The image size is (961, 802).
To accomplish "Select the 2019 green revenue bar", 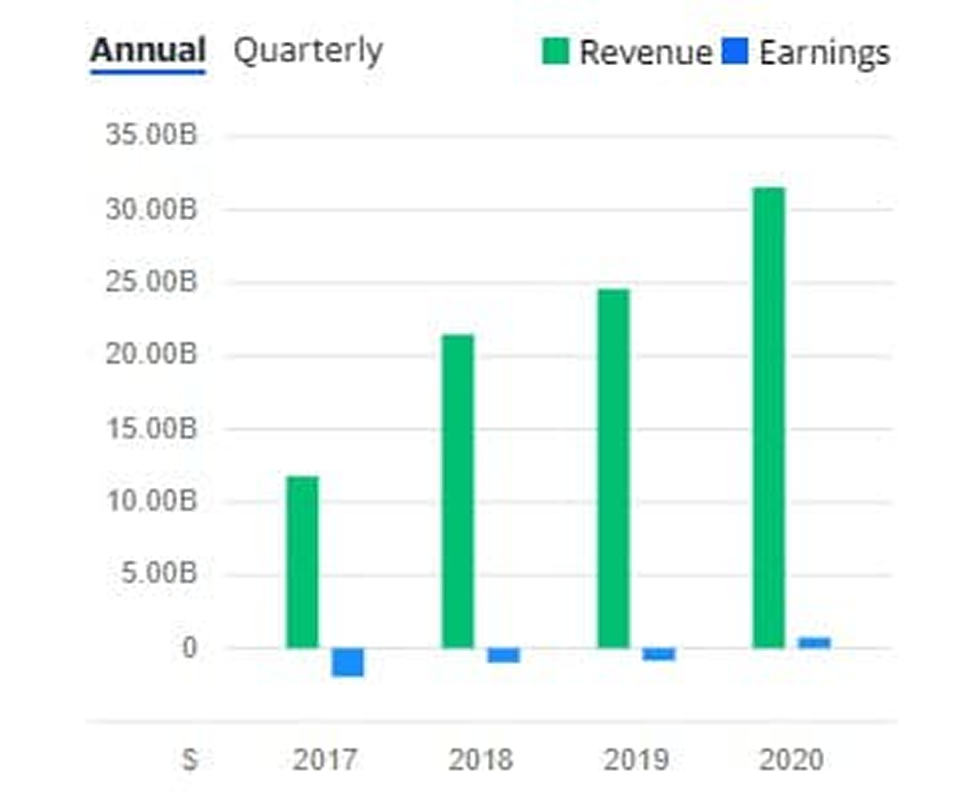I will 614,468.
